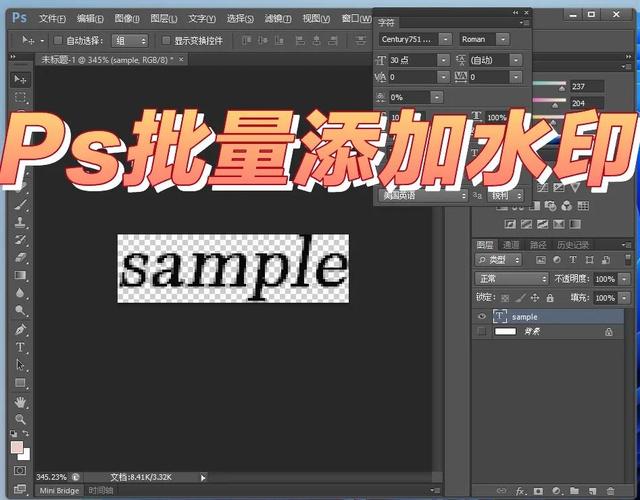This screenshot has width=640, height=500.
Task: Open the 图层 menu
Action: (x=164, y=19)
